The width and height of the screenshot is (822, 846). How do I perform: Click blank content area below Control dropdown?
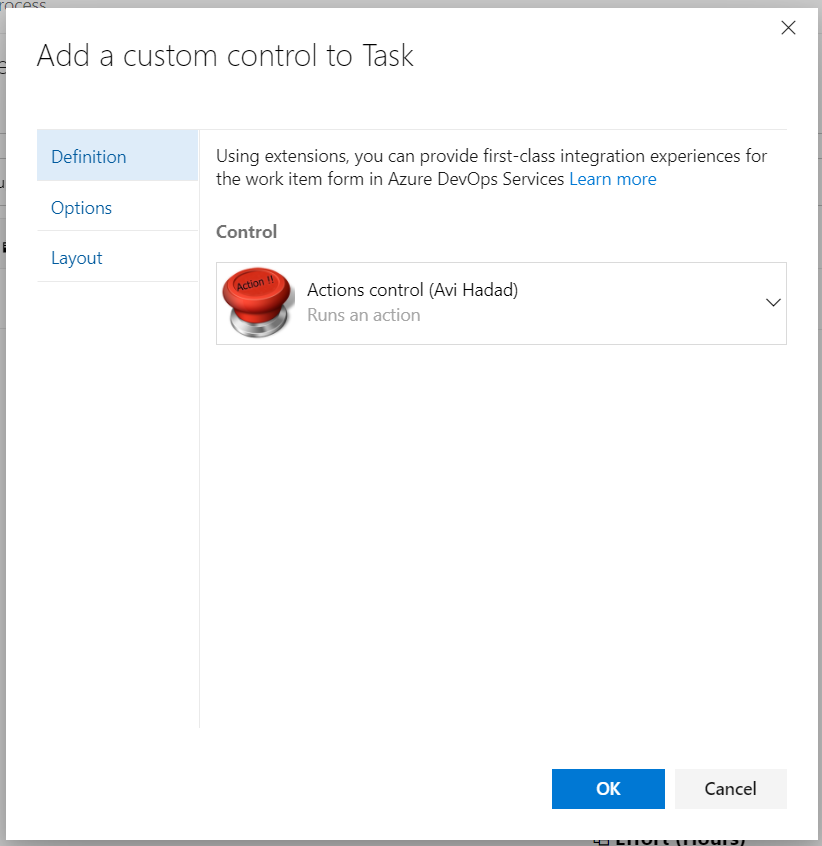pos(500,530)
